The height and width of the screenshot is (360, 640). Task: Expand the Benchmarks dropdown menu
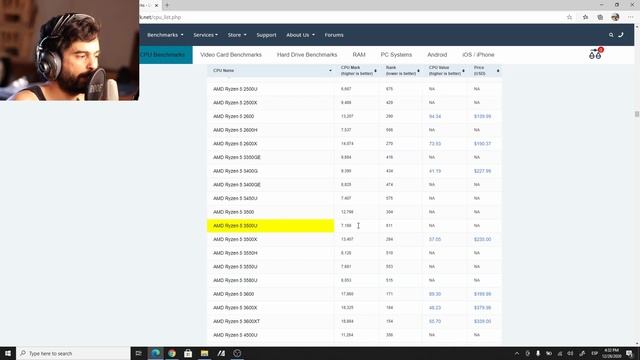point(165,35)
